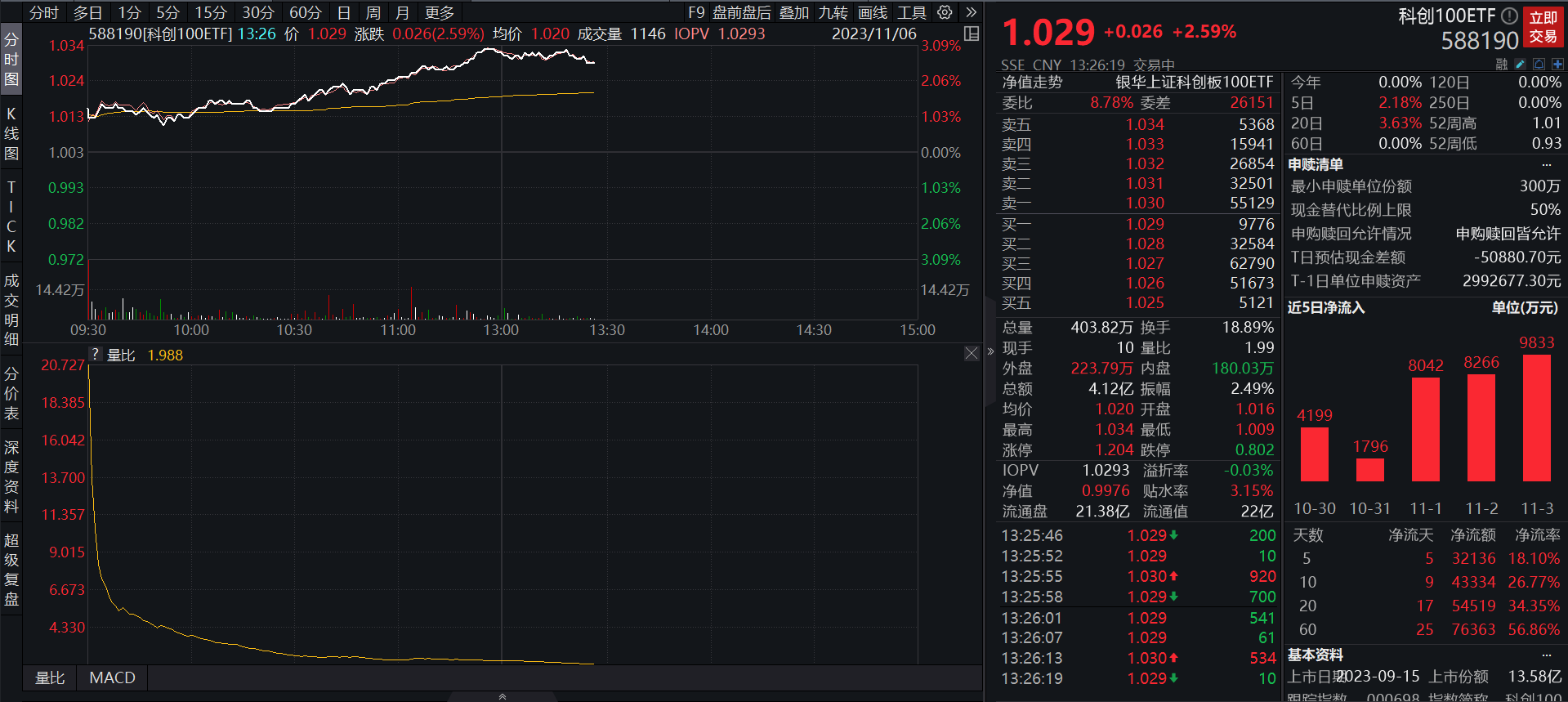Open F9 information button
The image size is (1568, 702).
pyautogui.click(x=696, y=12)
